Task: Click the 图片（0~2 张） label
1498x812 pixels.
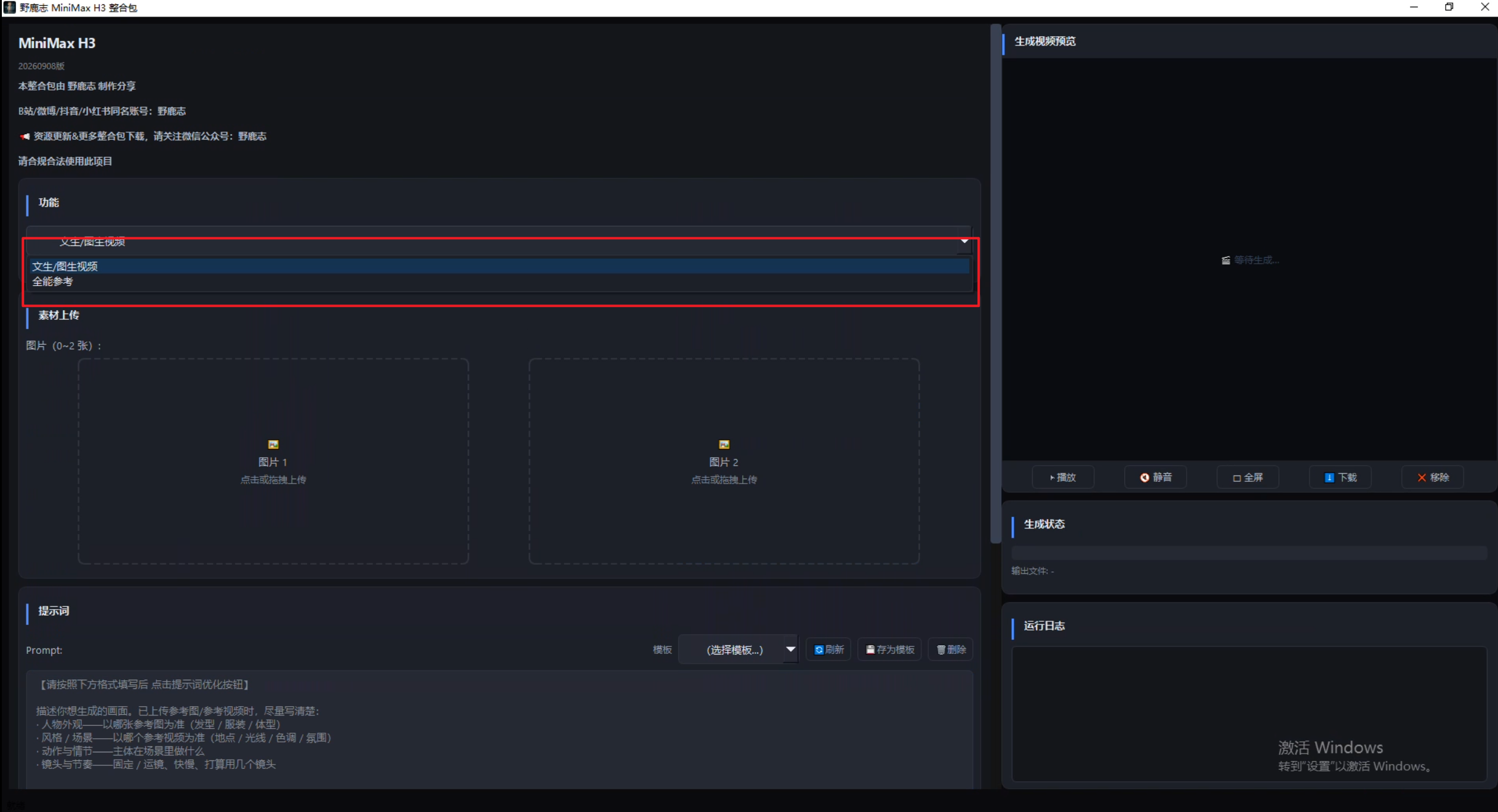Action: 63,346
